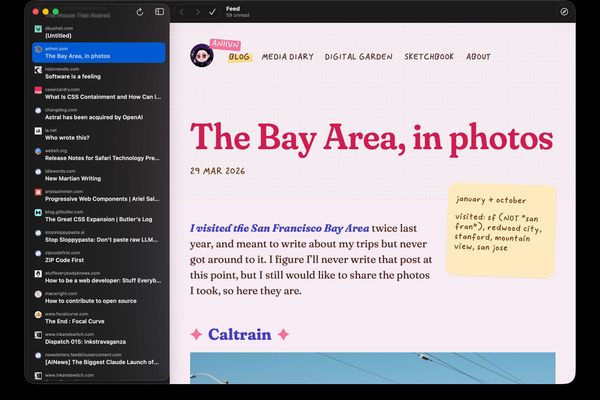Click the 'Feed' title in the toolbar

pos(233,8)
